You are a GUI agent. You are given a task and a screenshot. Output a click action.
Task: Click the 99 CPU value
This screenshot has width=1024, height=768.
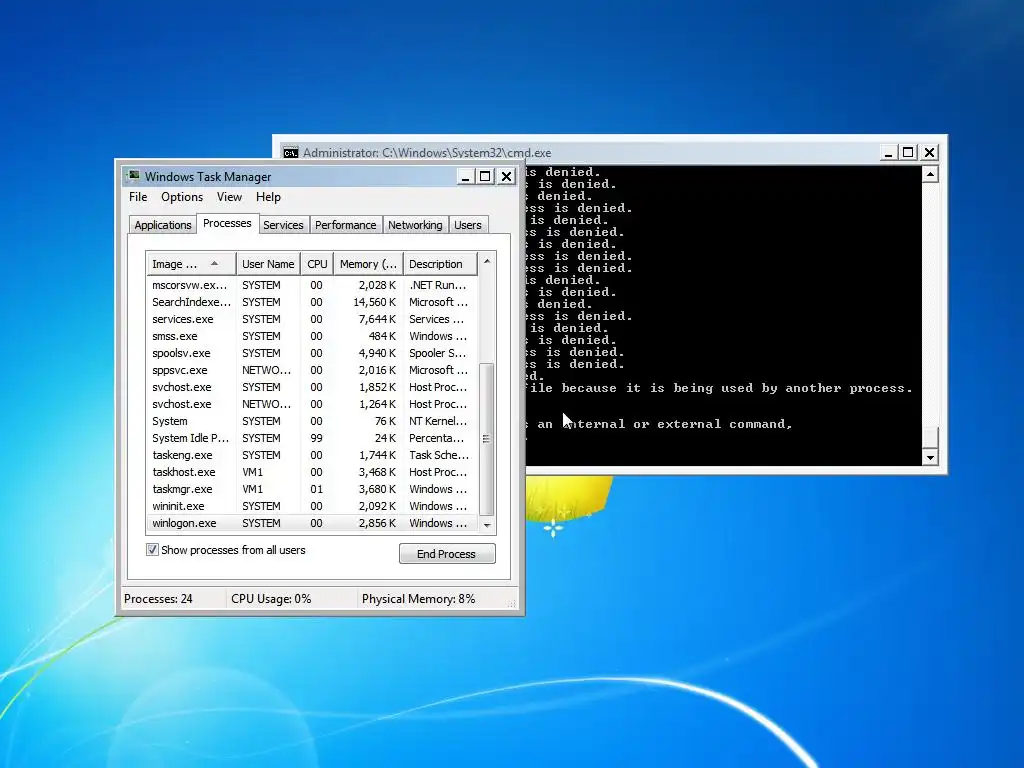(316, 438)
